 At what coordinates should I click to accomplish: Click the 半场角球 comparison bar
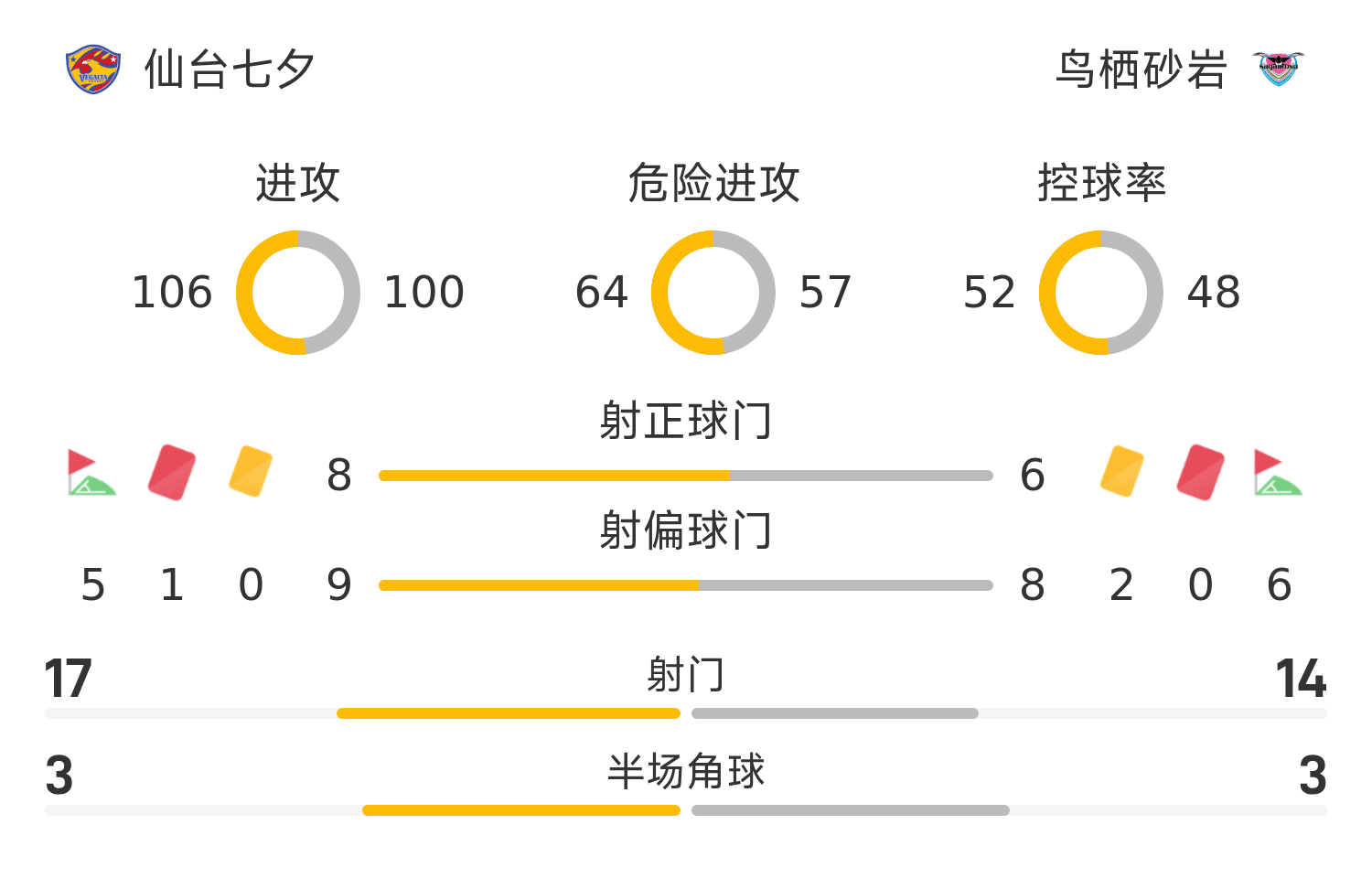pos(686,810)
